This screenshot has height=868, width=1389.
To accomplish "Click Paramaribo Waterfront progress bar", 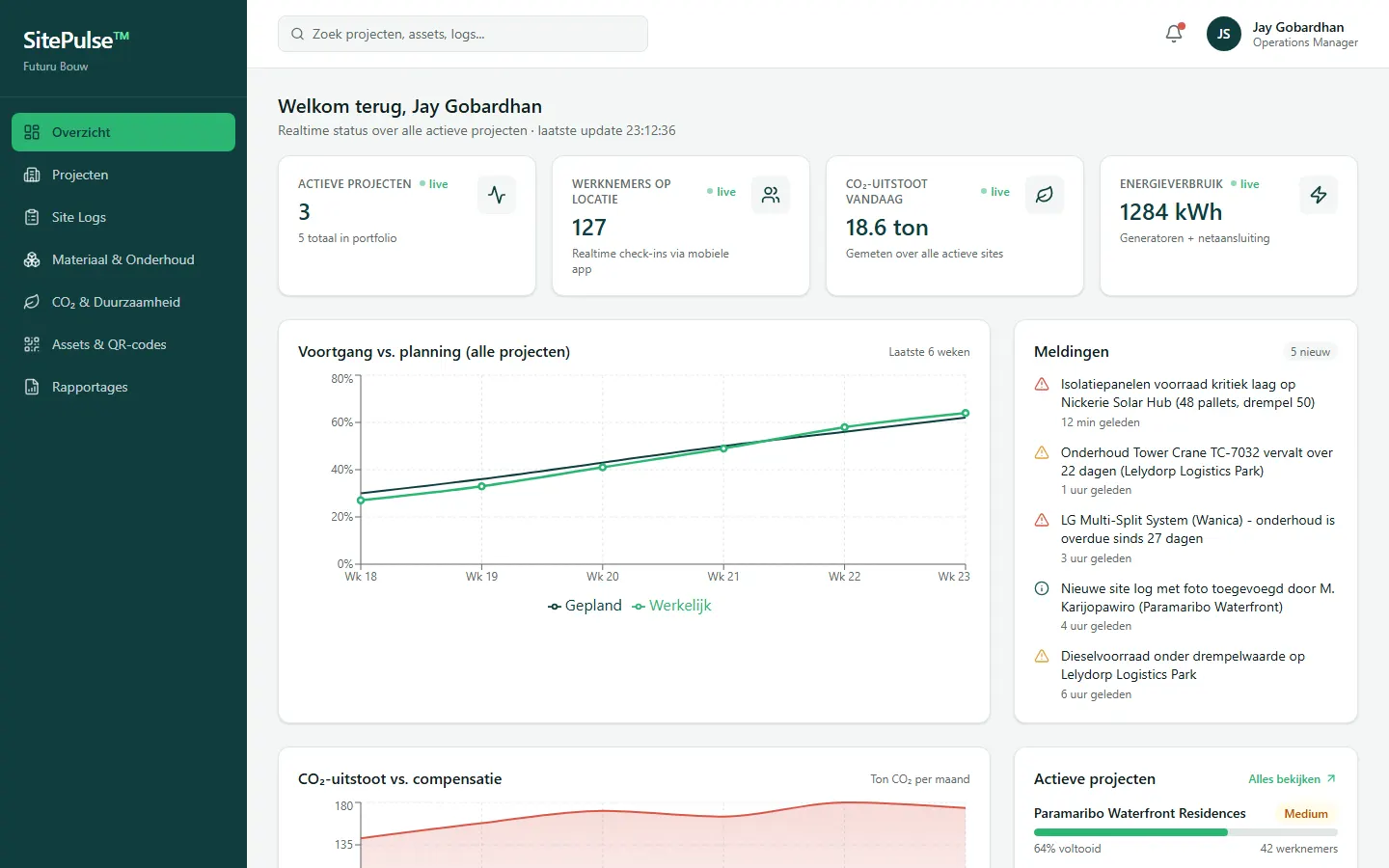I will coord(1185,832).
